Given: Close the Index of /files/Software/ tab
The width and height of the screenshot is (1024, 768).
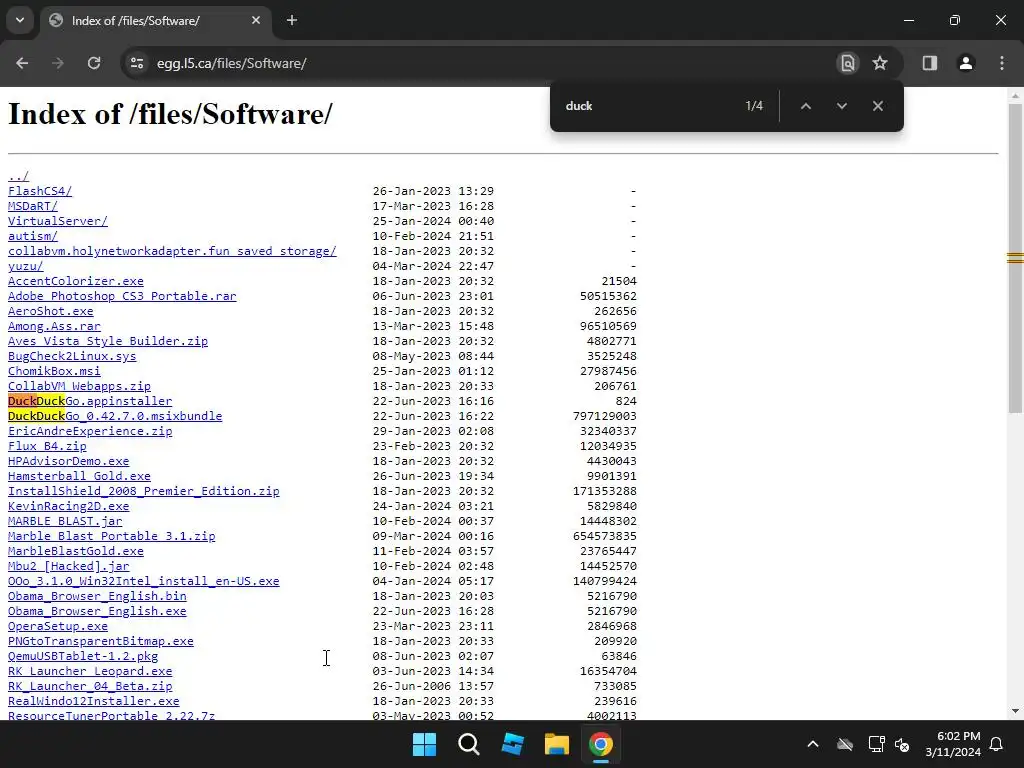Looking at the screenshot, I should tap(256, 21).
